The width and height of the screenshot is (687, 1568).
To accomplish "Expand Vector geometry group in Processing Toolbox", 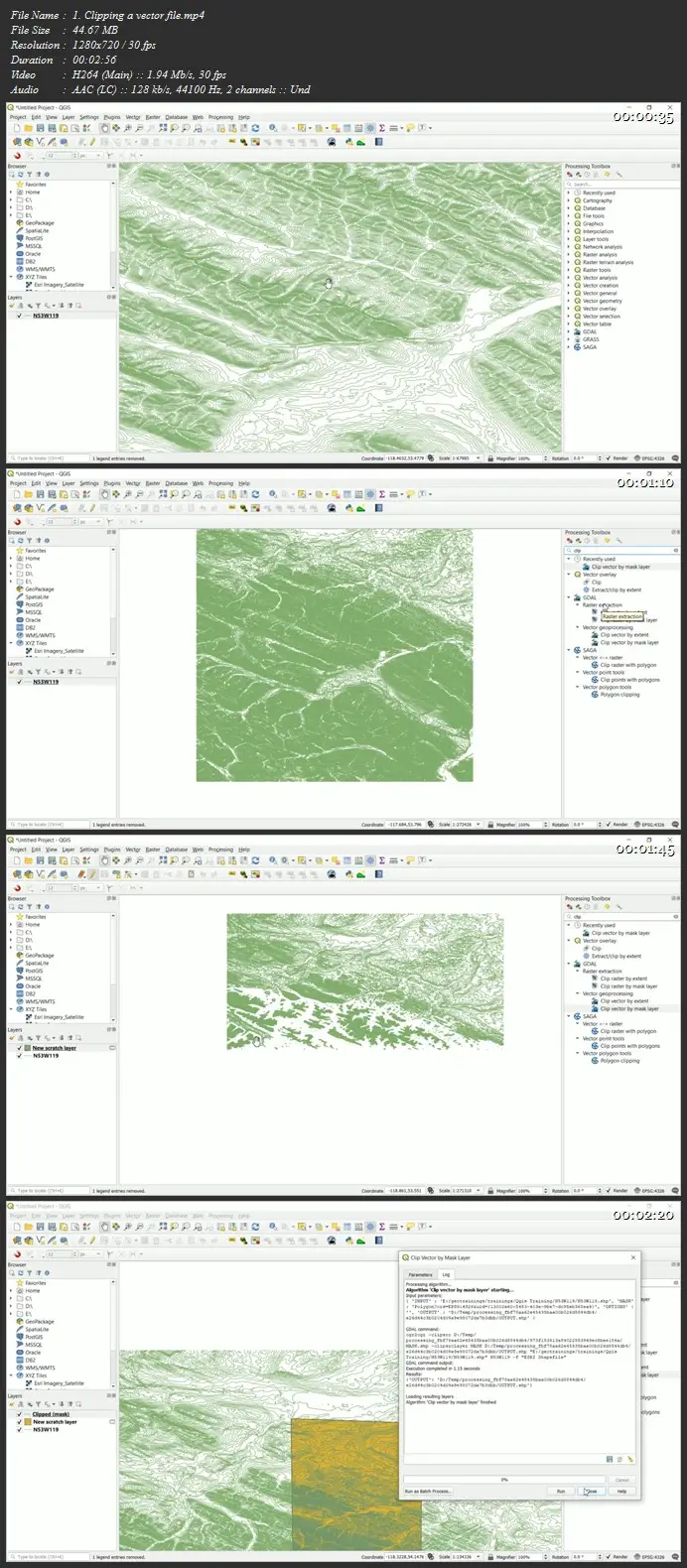I will pos(569,301).
